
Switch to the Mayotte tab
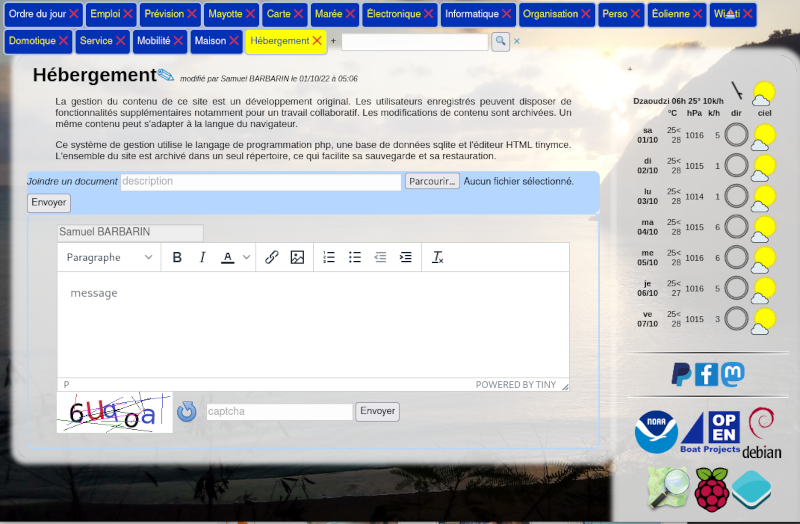[225, 14]
